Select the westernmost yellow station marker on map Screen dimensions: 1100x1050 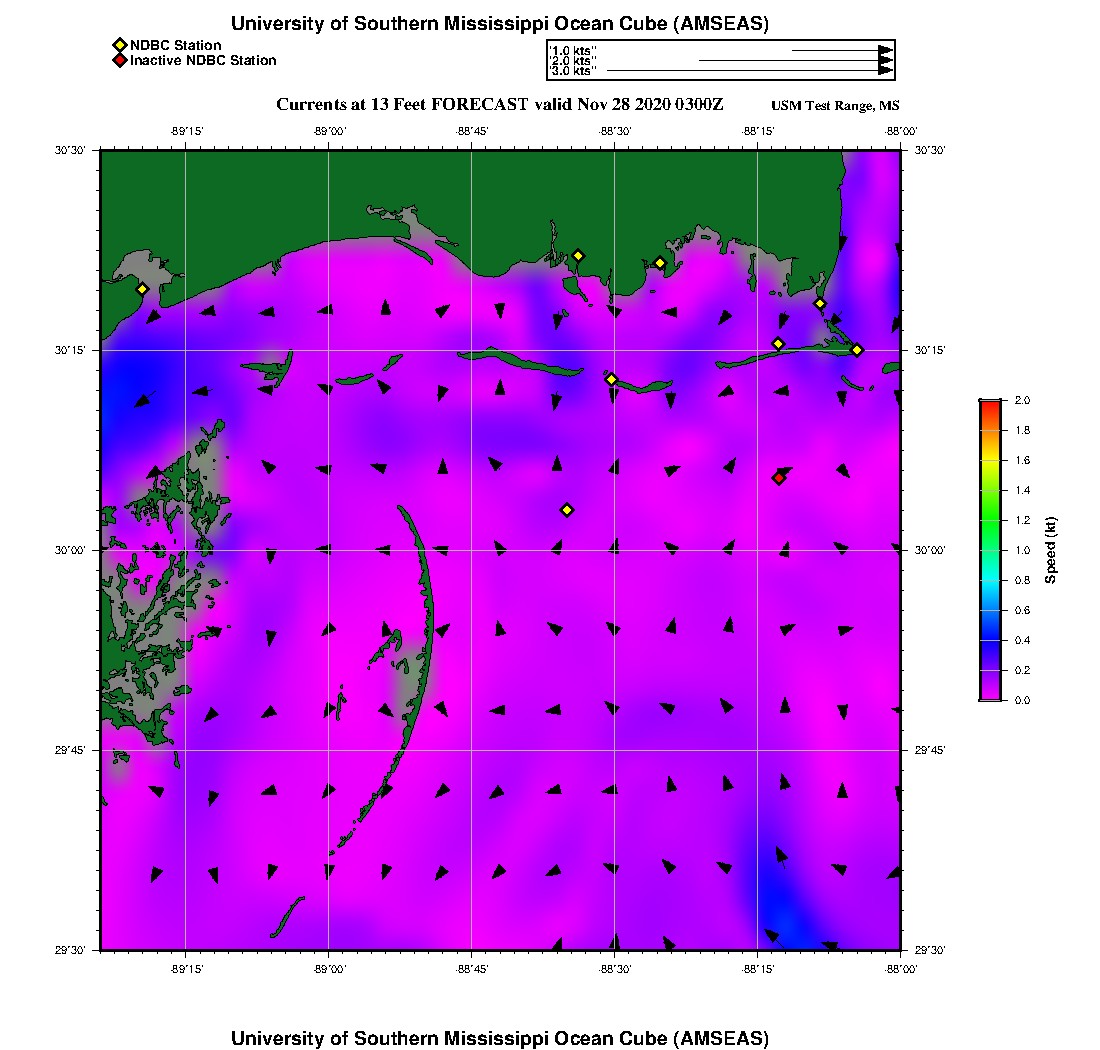(x=142, y=289)
